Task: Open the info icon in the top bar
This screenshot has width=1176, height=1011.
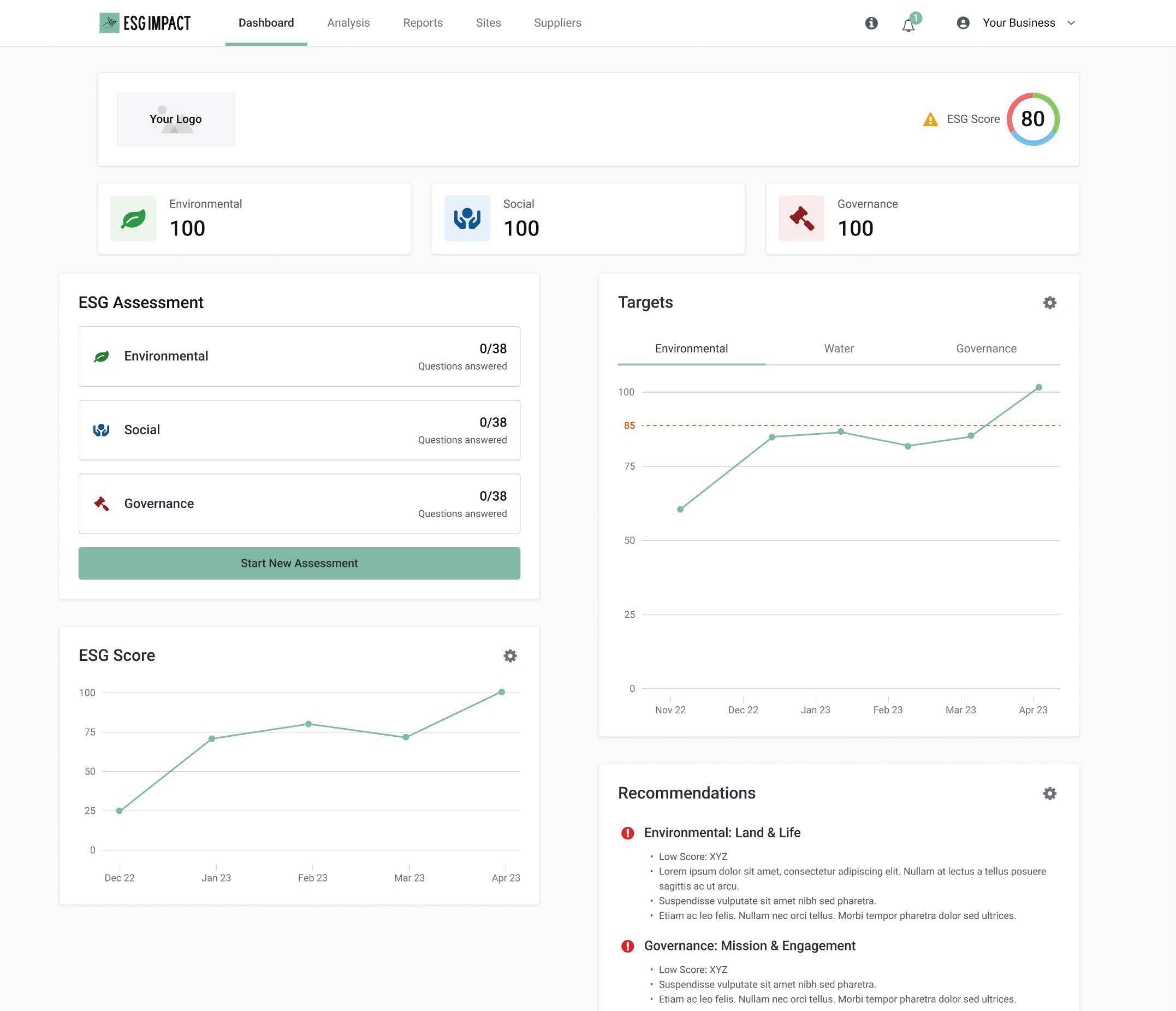Action: click(x=871, y=23)
